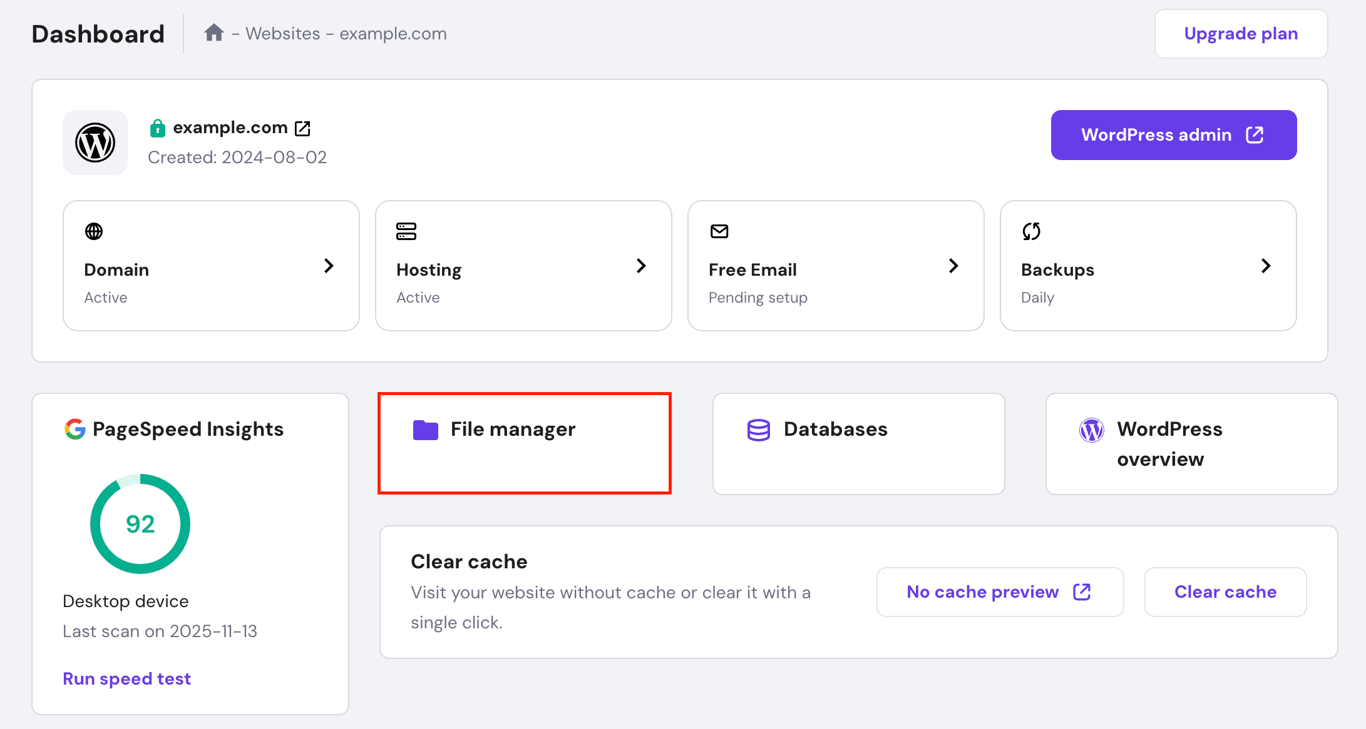
Task: Click the envelope icon in the Free Email card
Action: click(719, 231)
